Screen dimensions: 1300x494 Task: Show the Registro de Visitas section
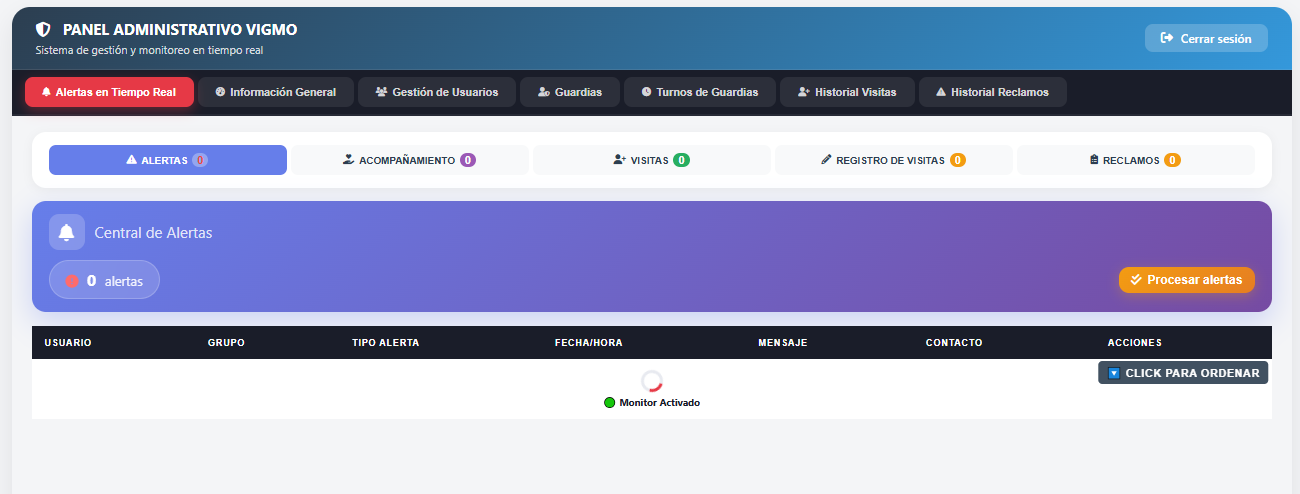[x=894, y=160]
